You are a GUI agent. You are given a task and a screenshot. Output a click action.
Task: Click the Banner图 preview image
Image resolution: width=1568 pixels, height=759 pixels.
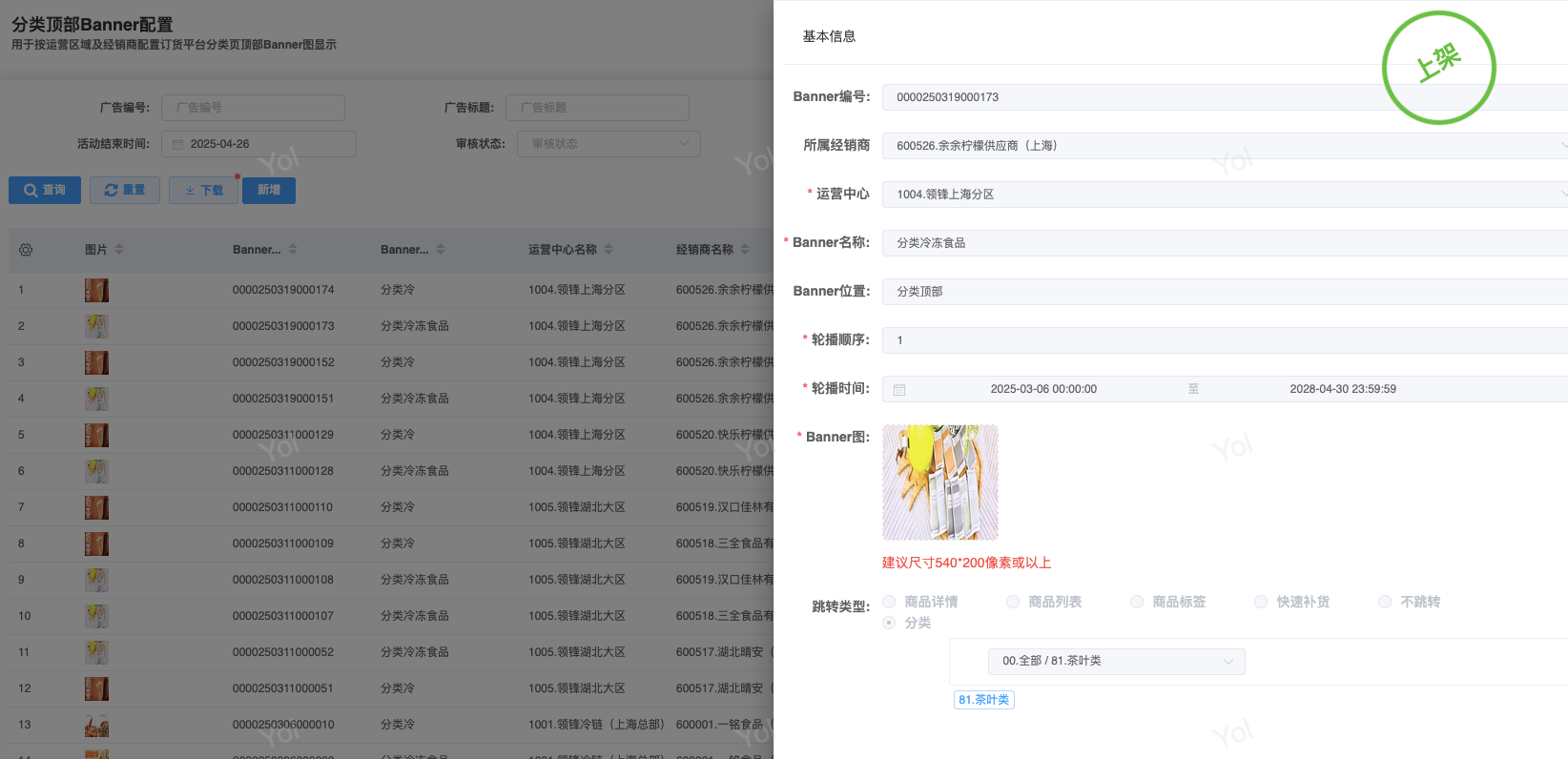tap(939, 482)
